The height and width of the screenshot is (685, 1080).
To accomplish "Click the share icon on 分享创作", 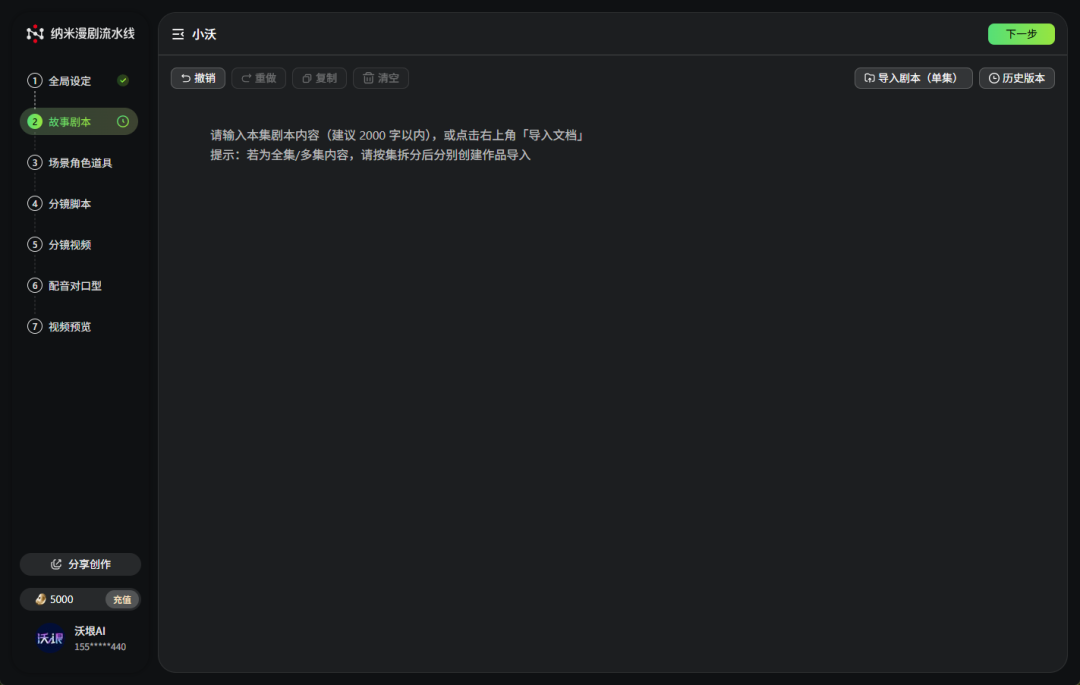I will [x=57, y=563].
